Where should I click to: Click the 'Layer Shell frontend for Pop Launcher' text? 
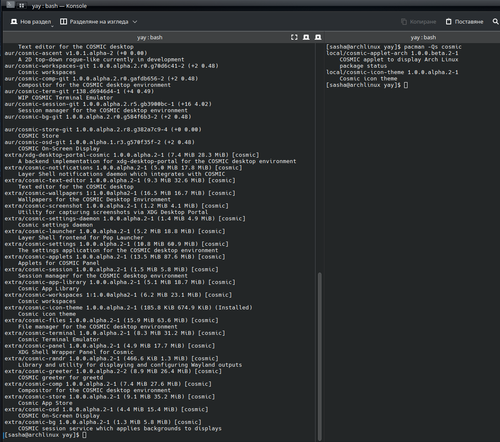click(81, 238)
